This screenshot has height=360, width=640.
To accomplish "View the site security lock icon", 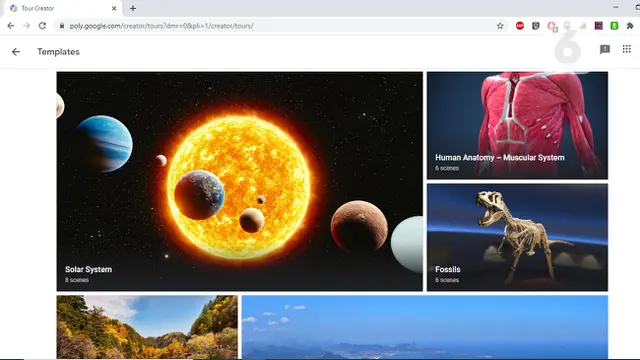I will pos(62,26).
